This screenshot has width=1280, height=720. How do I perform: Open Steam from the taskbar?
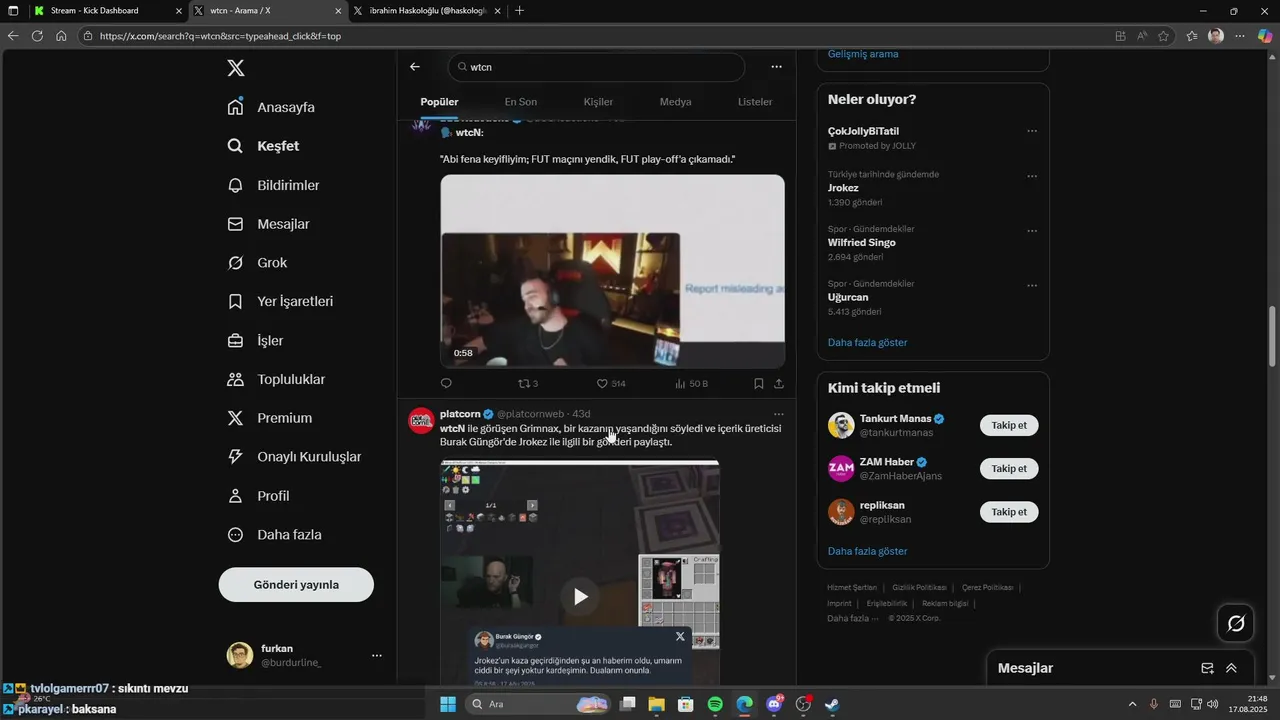[832, 704]
